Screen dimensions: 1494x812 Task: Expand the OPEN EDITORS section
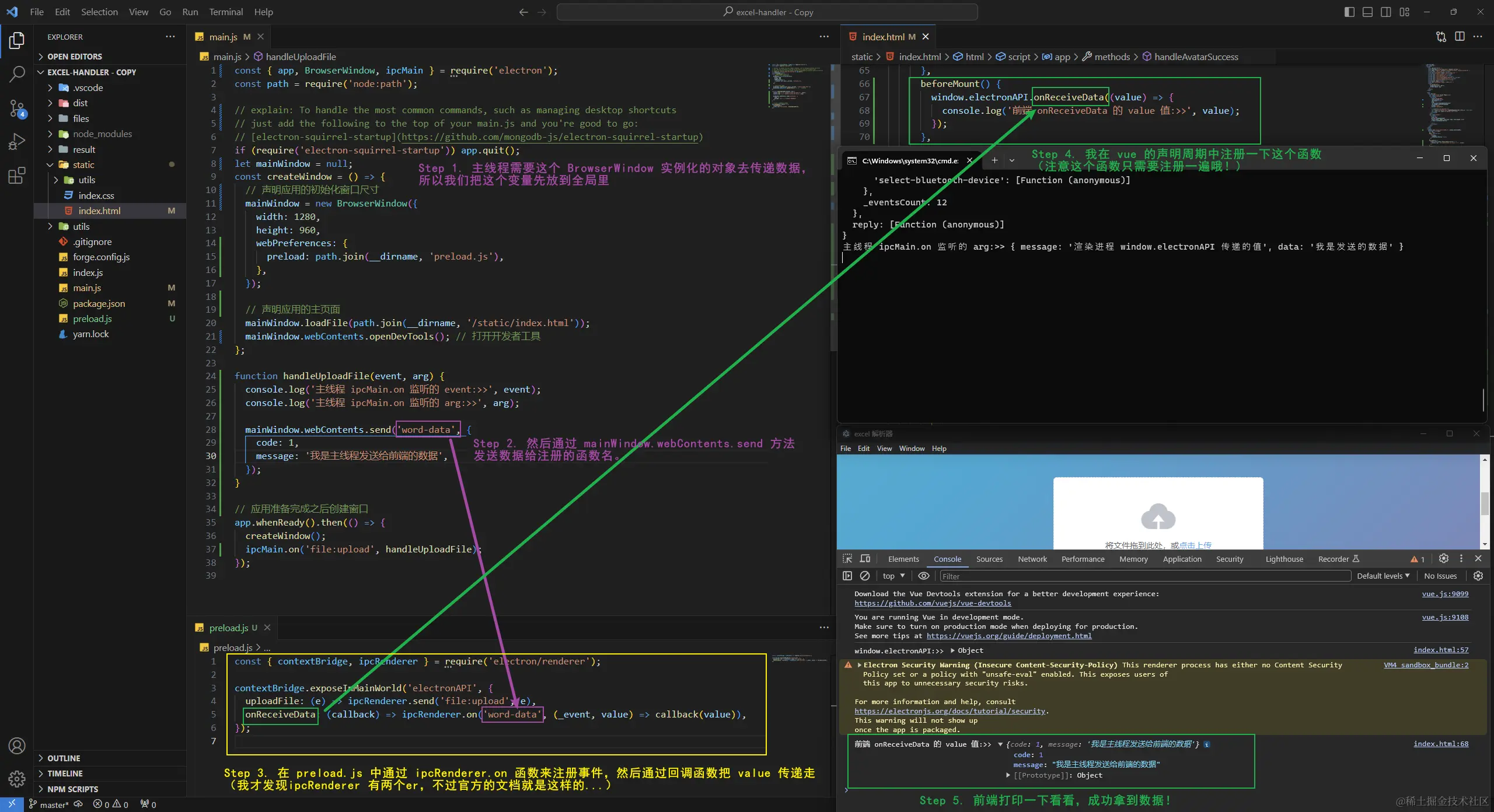point(75,57)
